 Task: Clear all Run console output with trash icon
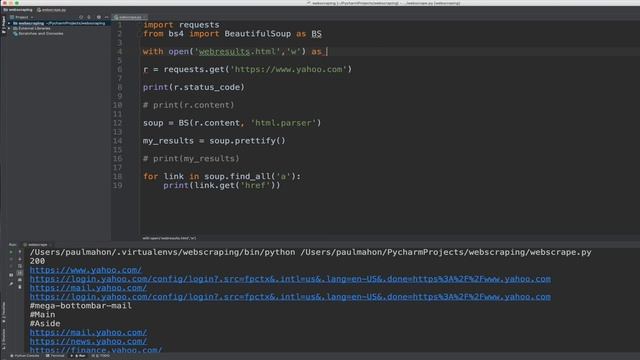pyautogui.click(x=20, y=287)
